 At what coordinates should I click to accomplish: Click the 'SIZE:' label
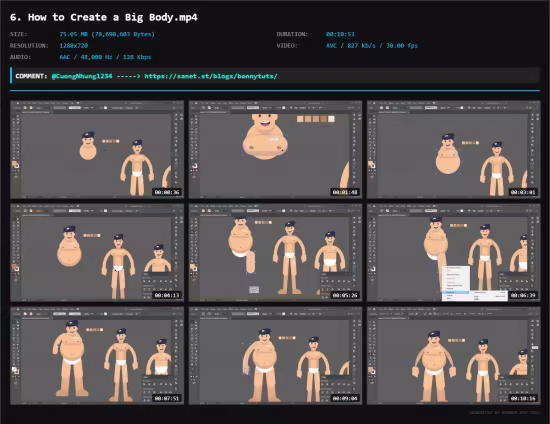pos(19,34)
